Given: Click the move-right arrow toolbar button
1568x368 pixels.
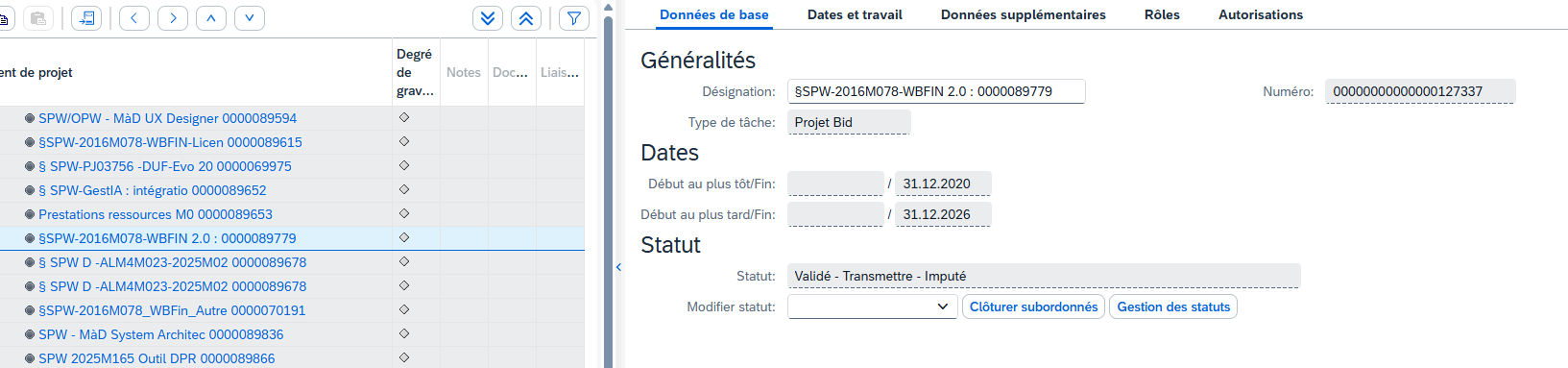Looking at the screenshot, I should click(173, 18).
